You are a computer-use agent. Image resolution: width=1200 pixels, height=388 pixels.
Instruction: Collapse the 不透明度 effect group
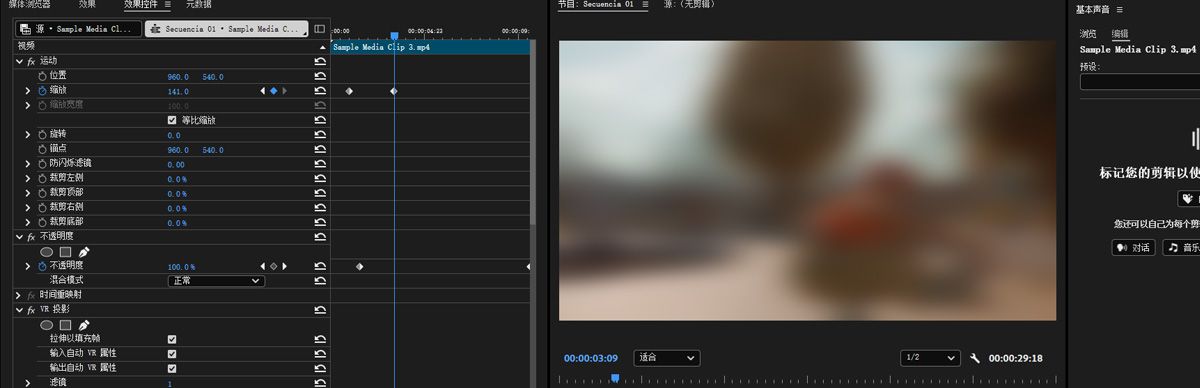tap(19, 237)
